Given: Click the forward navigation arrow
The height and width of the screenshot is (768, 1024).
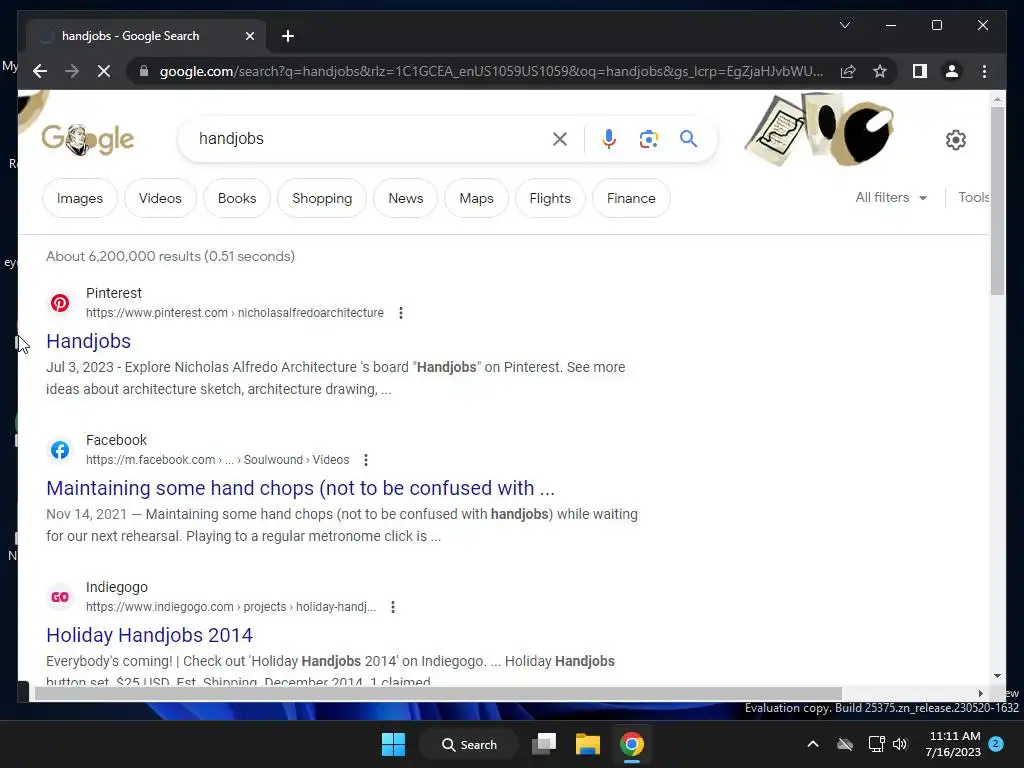Looking at the screenshot, I should coord(72,71).
